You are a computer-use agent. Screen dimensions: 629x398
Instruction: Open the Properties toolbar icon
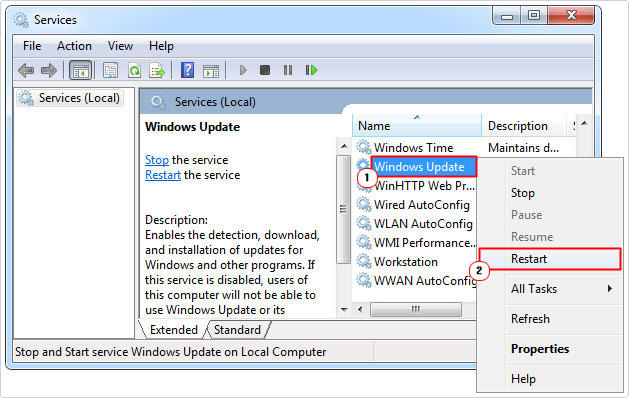(110, 71)
